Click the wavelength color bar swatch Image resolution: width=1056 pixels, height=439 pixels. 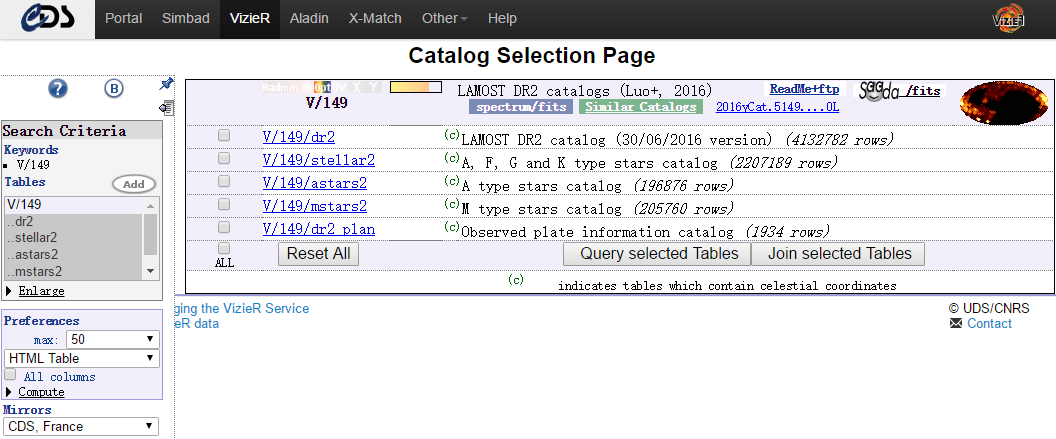[x=415, y=88]
